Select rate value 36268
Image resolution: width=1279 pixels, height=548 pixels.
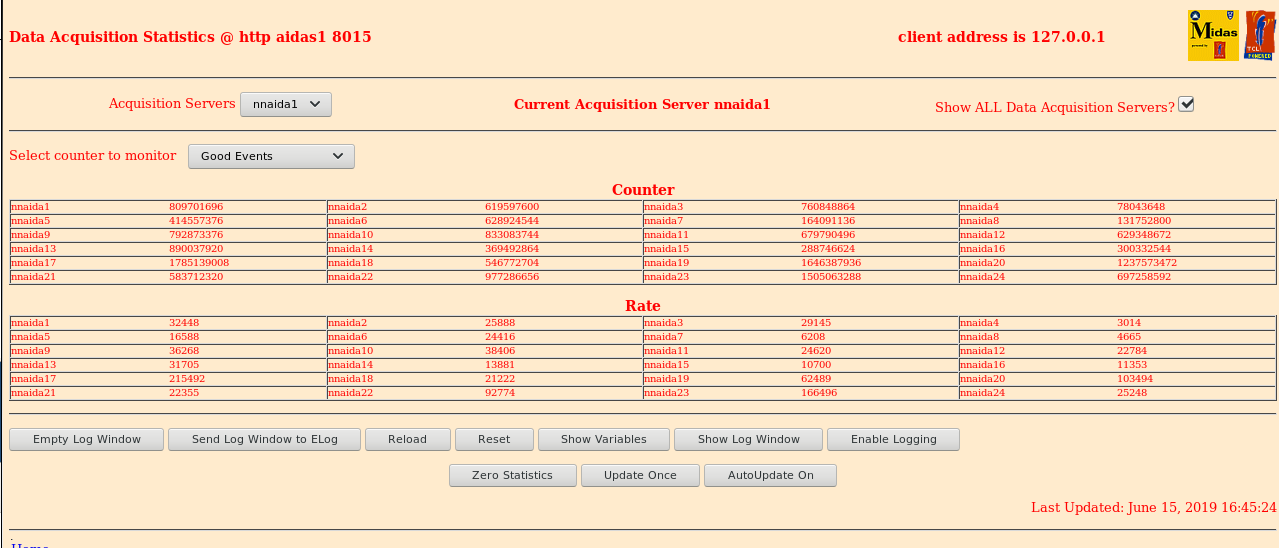click(184, 351)
